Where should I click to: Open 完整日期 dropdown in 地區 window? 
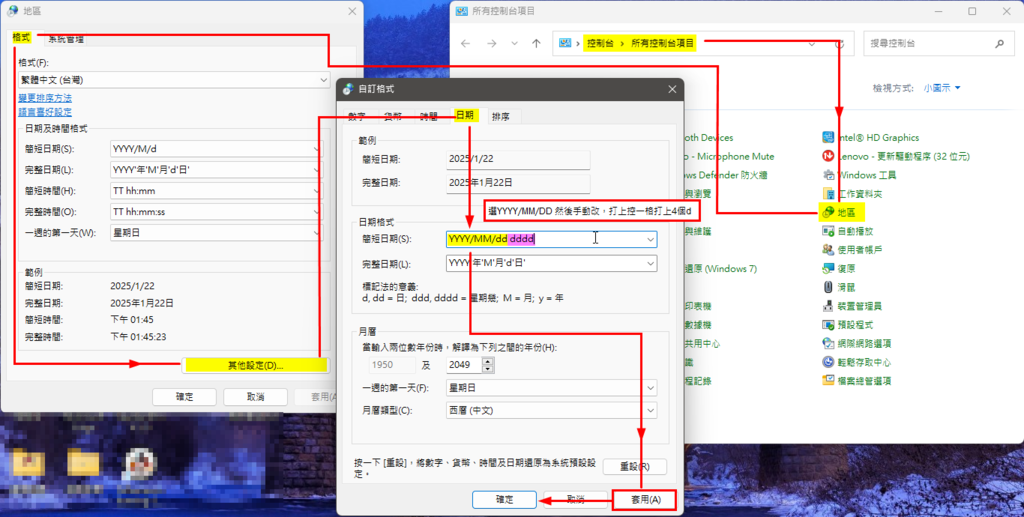(x=216, y=170)
